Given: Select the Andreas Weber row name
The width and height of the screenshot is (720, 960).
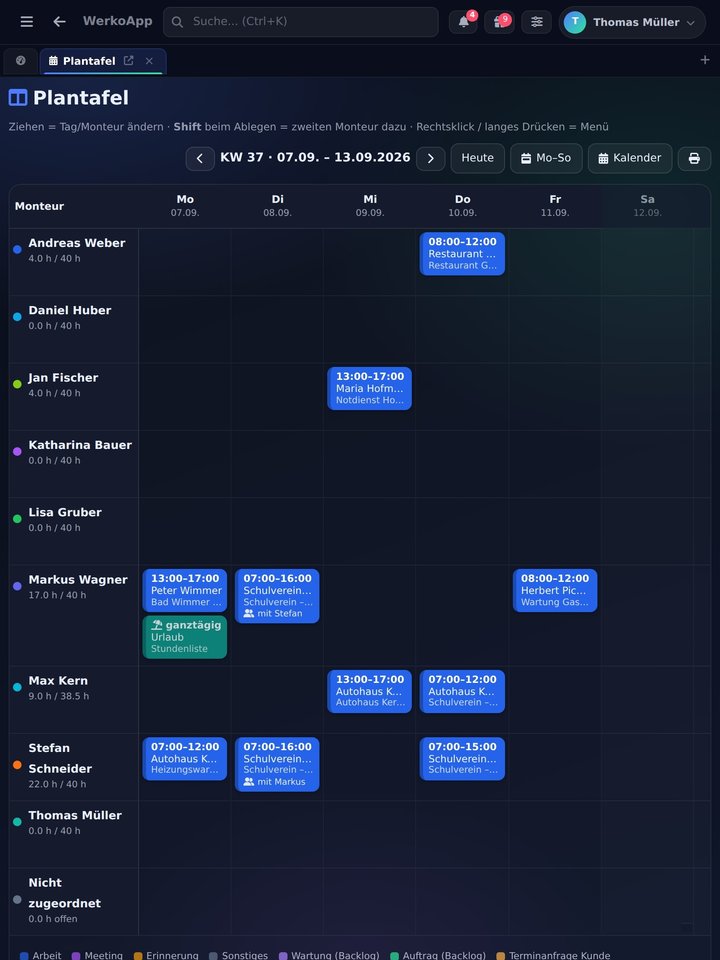Looking at the screenshot, I should 77,243.
